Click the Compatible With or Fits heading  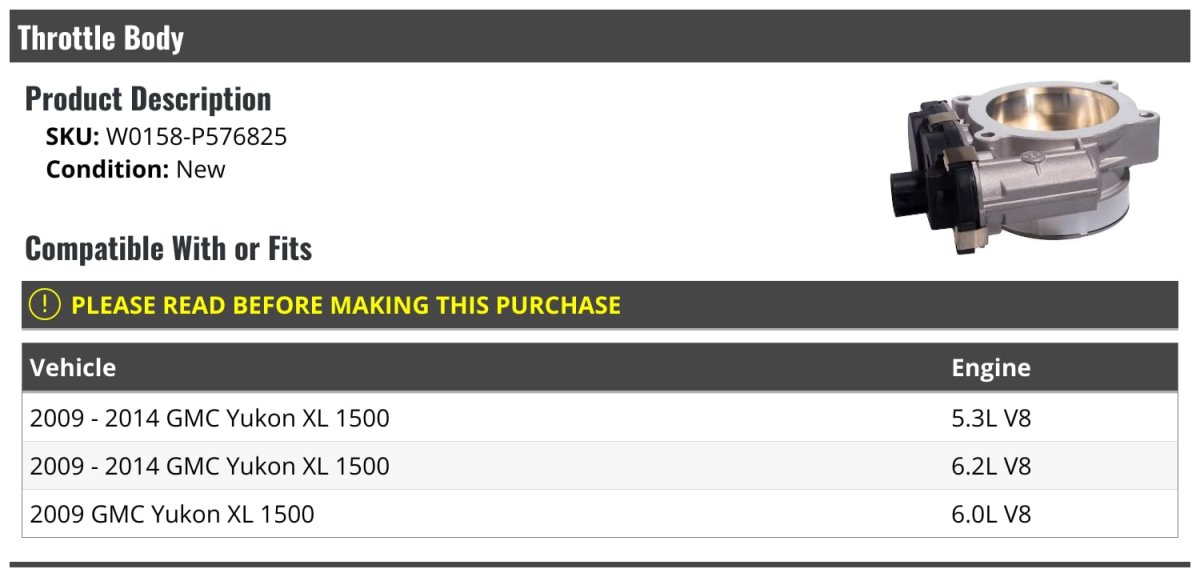pyautogui.click(x=169, y=248)
